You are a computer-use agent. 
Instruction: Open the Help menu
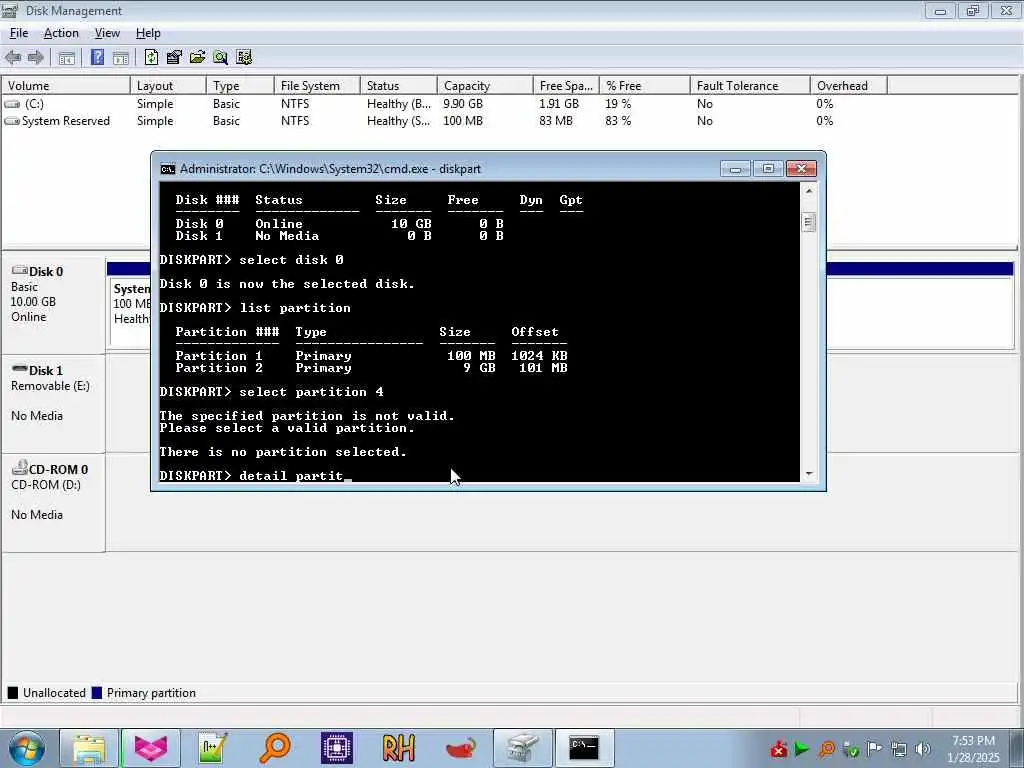pos(148,33)
